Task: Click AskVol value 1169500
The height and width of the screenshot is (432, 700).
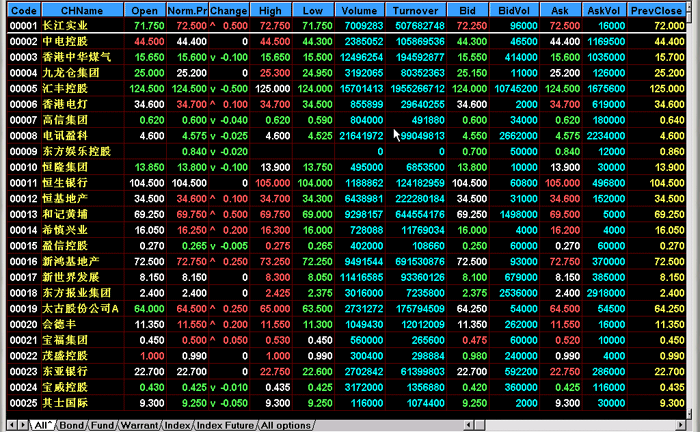Action: [x=606, y=42]
